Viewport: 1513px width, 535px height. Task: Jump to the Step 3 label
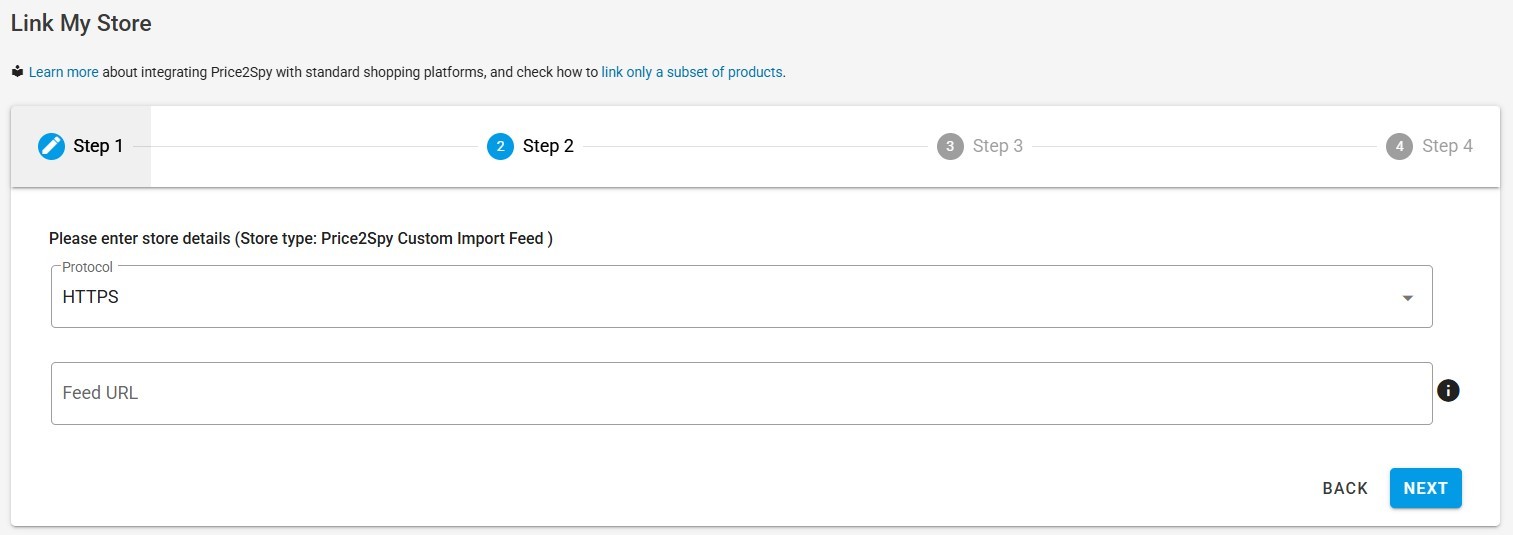(998, 146)
